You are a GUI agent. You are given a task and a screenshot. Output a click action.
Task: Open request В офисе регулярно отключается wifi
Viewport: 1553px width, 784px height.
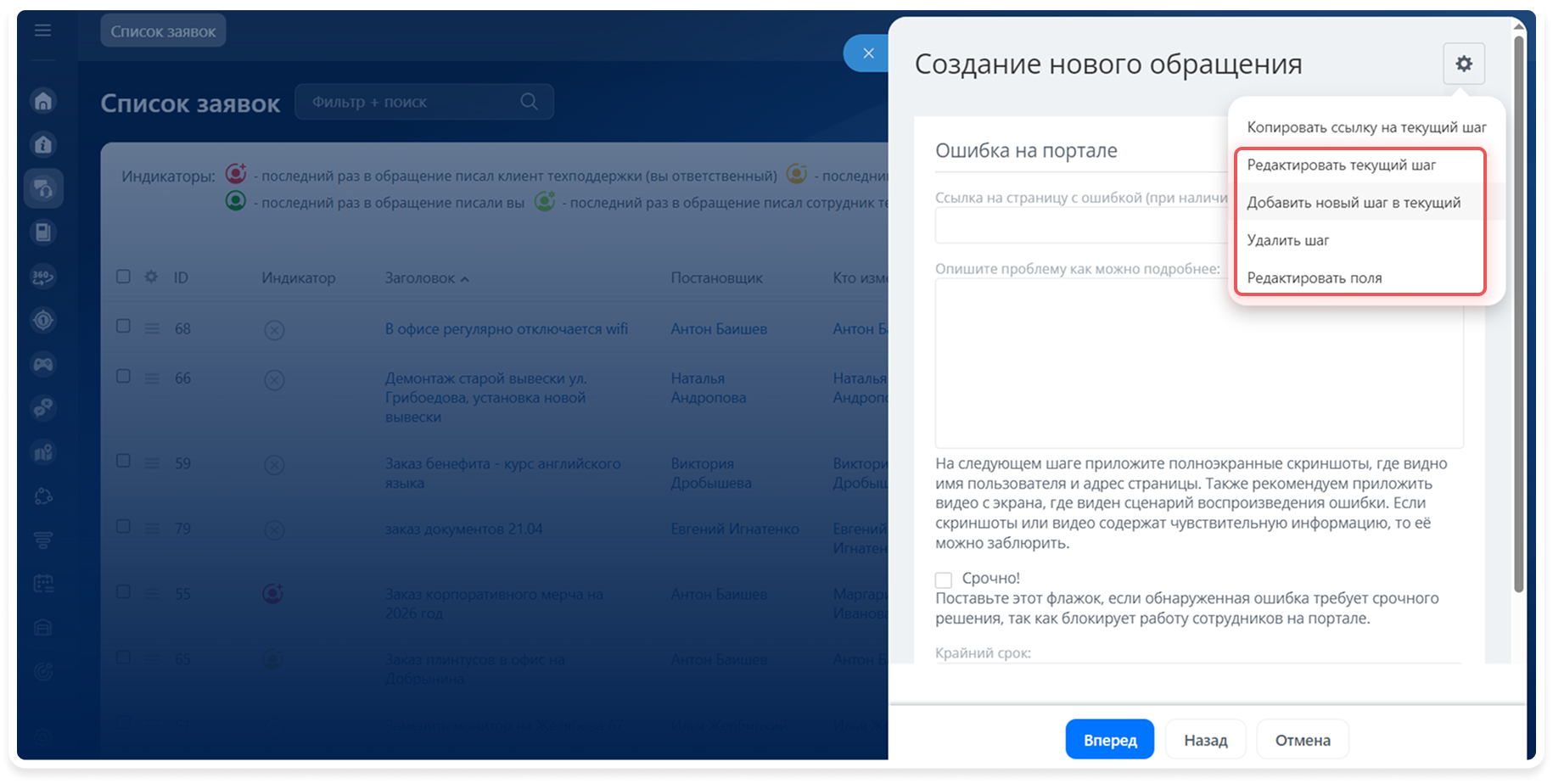point(507,328)
